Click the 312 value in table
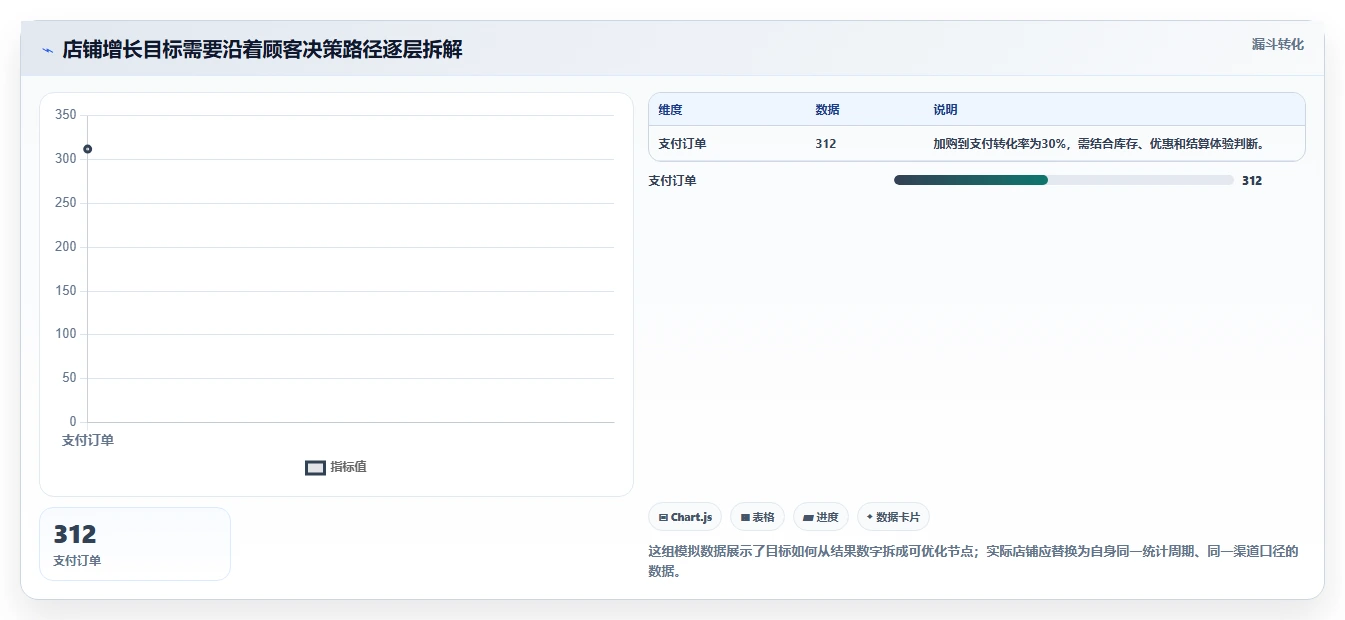The width and height of the screenshot is (1345, 620). point(826,144)
